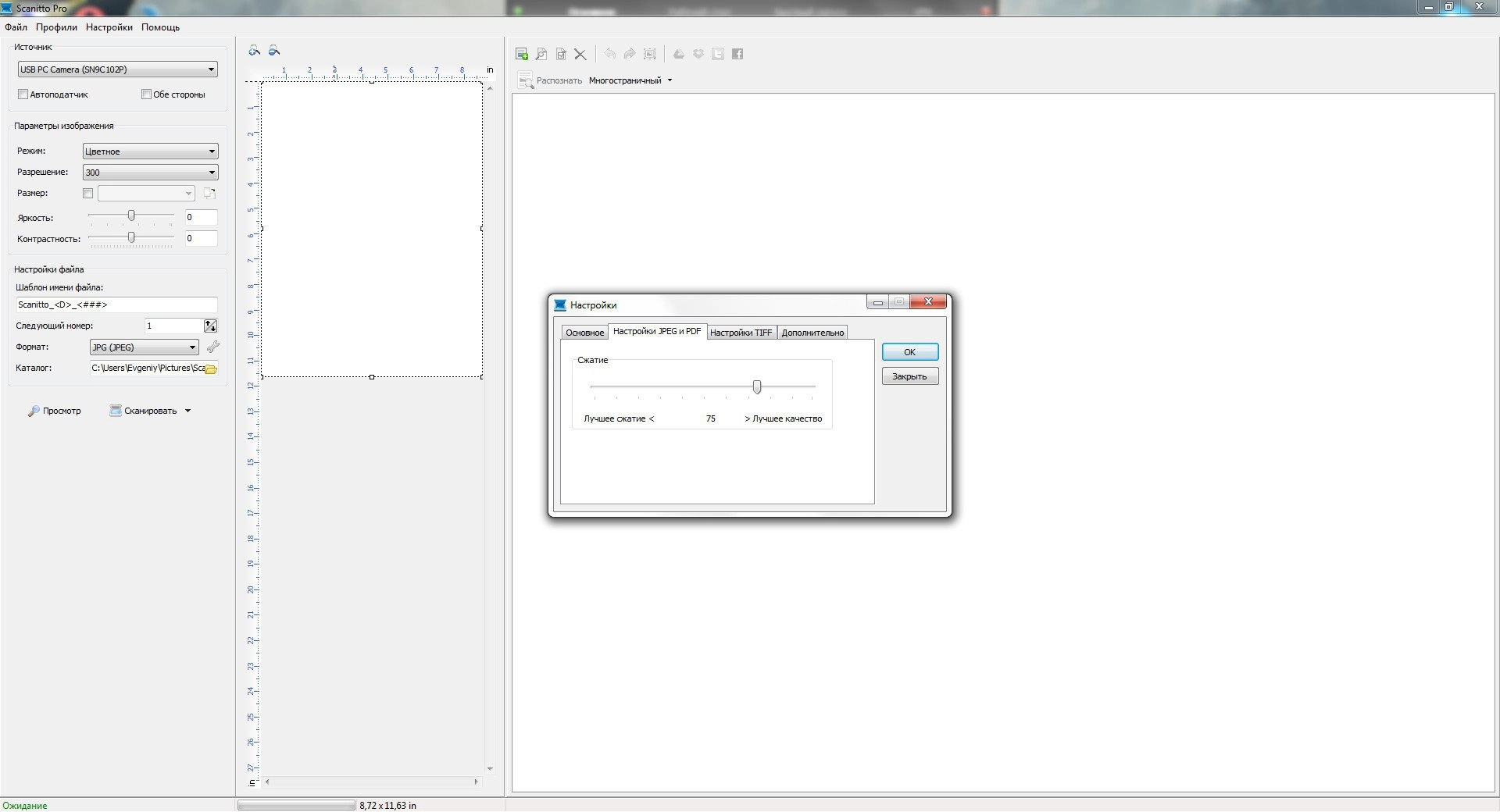This screenshot has height=812, width=1500.
Task: Open the Профили menu
Action: click(56, 27)
